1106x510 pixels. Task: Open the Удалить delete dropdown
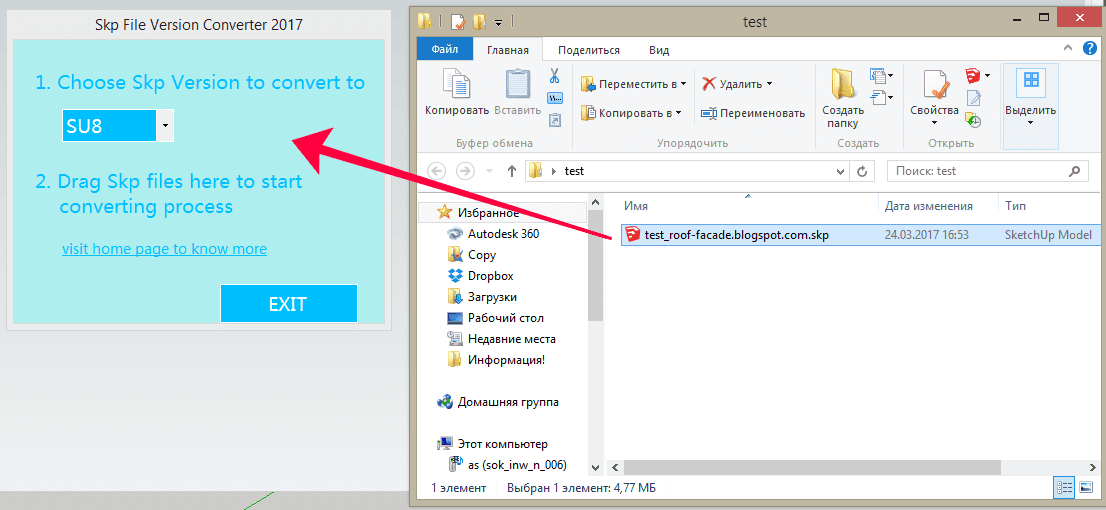point(737,84)
